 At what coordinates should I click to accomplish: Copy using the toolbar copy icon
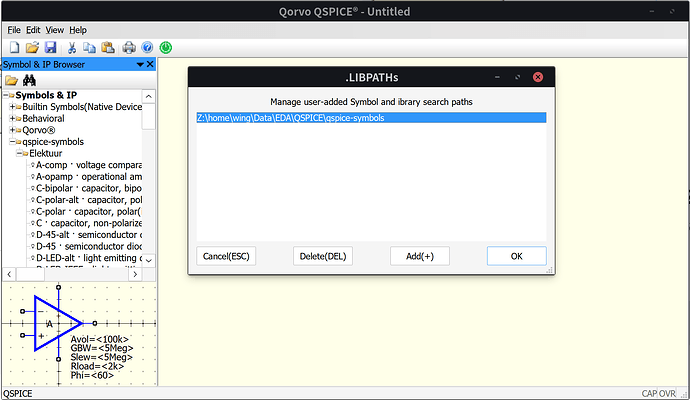click(89, 47)
